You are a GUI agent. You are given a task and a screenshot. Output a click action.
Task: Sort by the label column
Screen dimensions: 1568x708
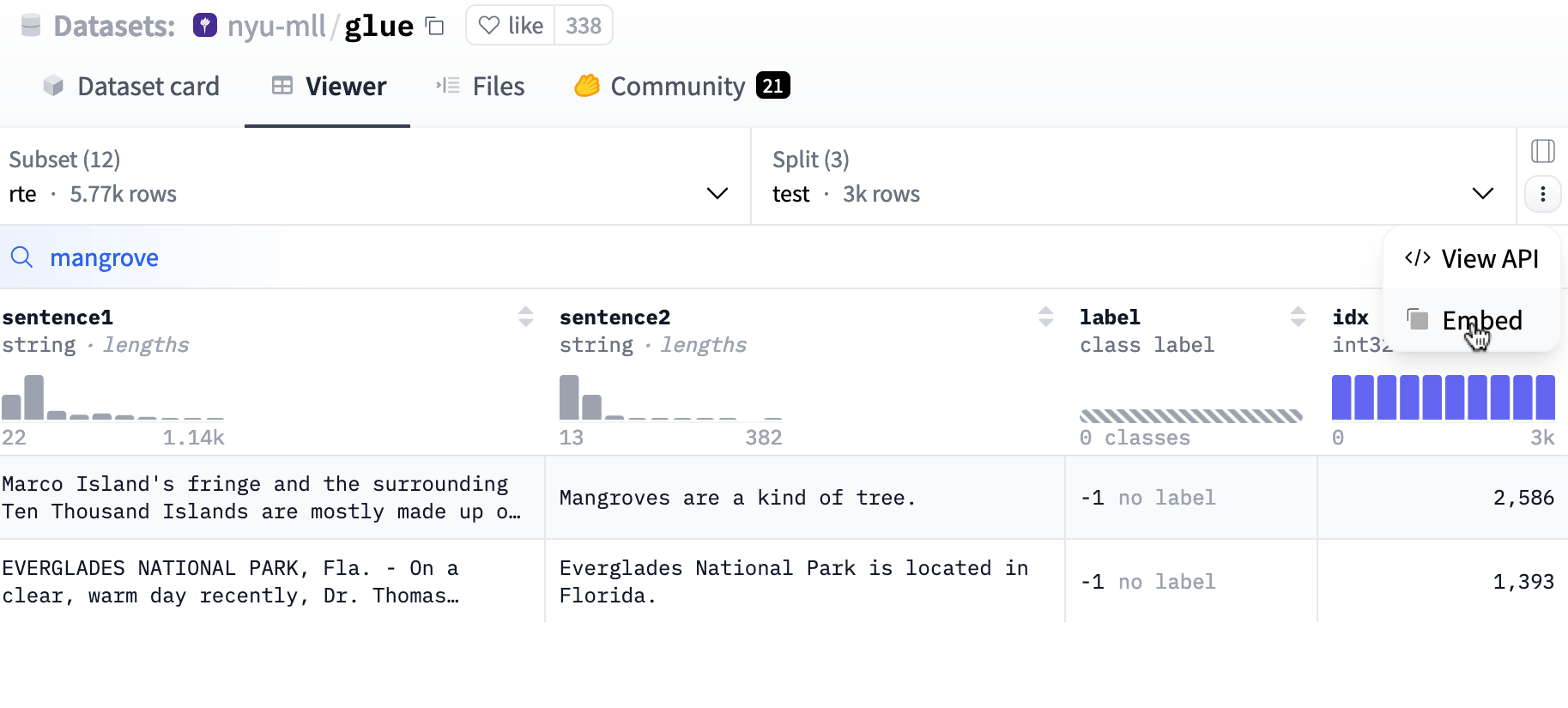(x=1298, y=317)
